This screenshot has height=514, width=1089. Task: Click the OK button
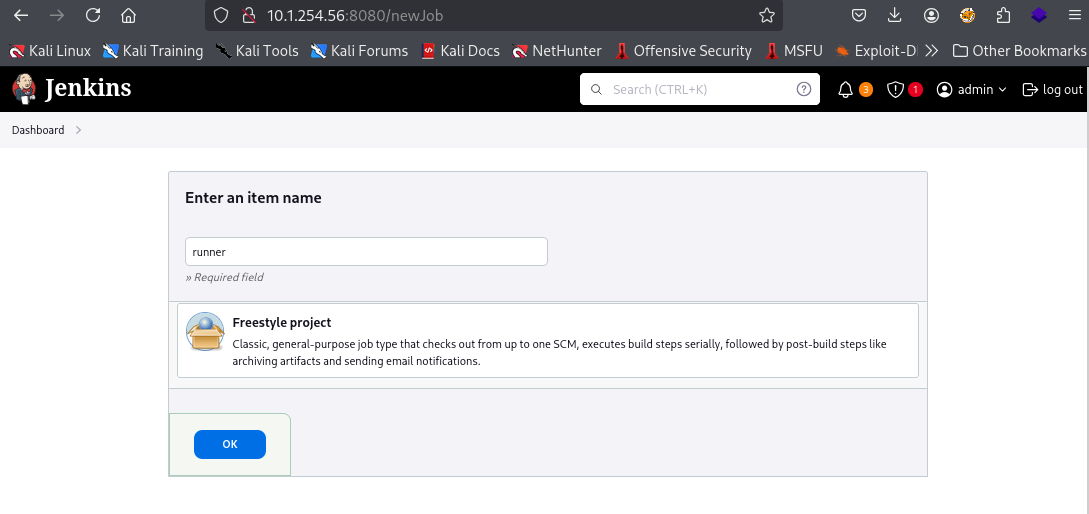230,445
